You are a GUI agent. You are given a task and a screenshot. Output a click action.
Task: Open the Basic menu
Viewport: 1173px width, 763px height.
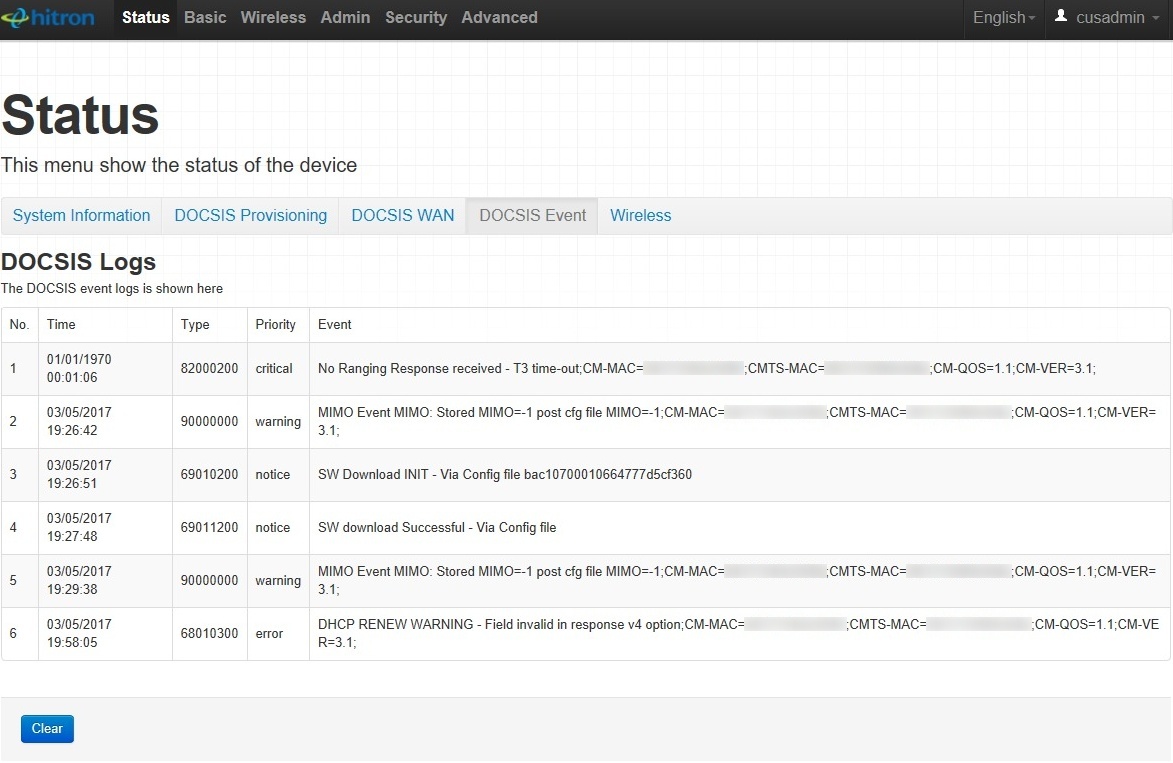204,17
